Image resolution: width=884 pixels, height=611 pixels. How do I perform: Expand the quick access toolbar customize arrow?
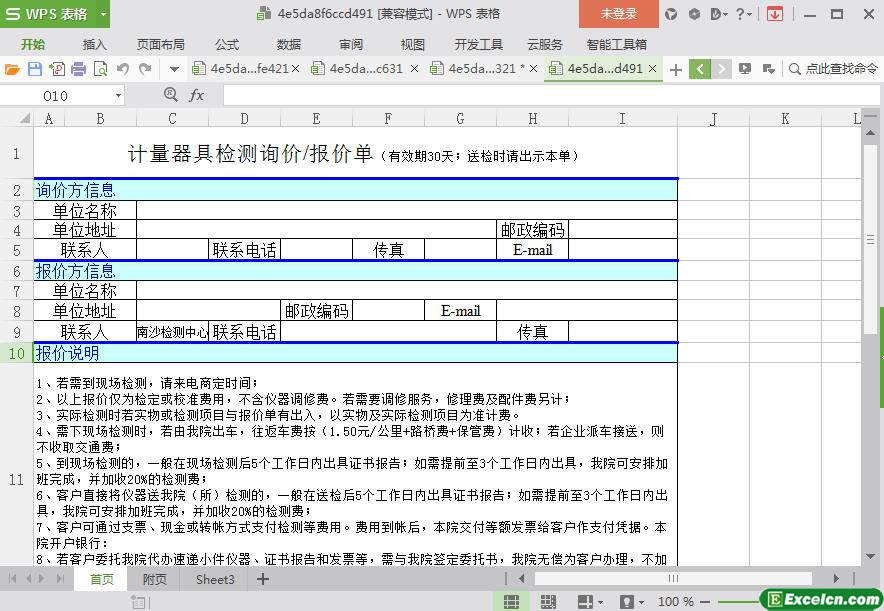pyautogui.click(x=174, y=69)
